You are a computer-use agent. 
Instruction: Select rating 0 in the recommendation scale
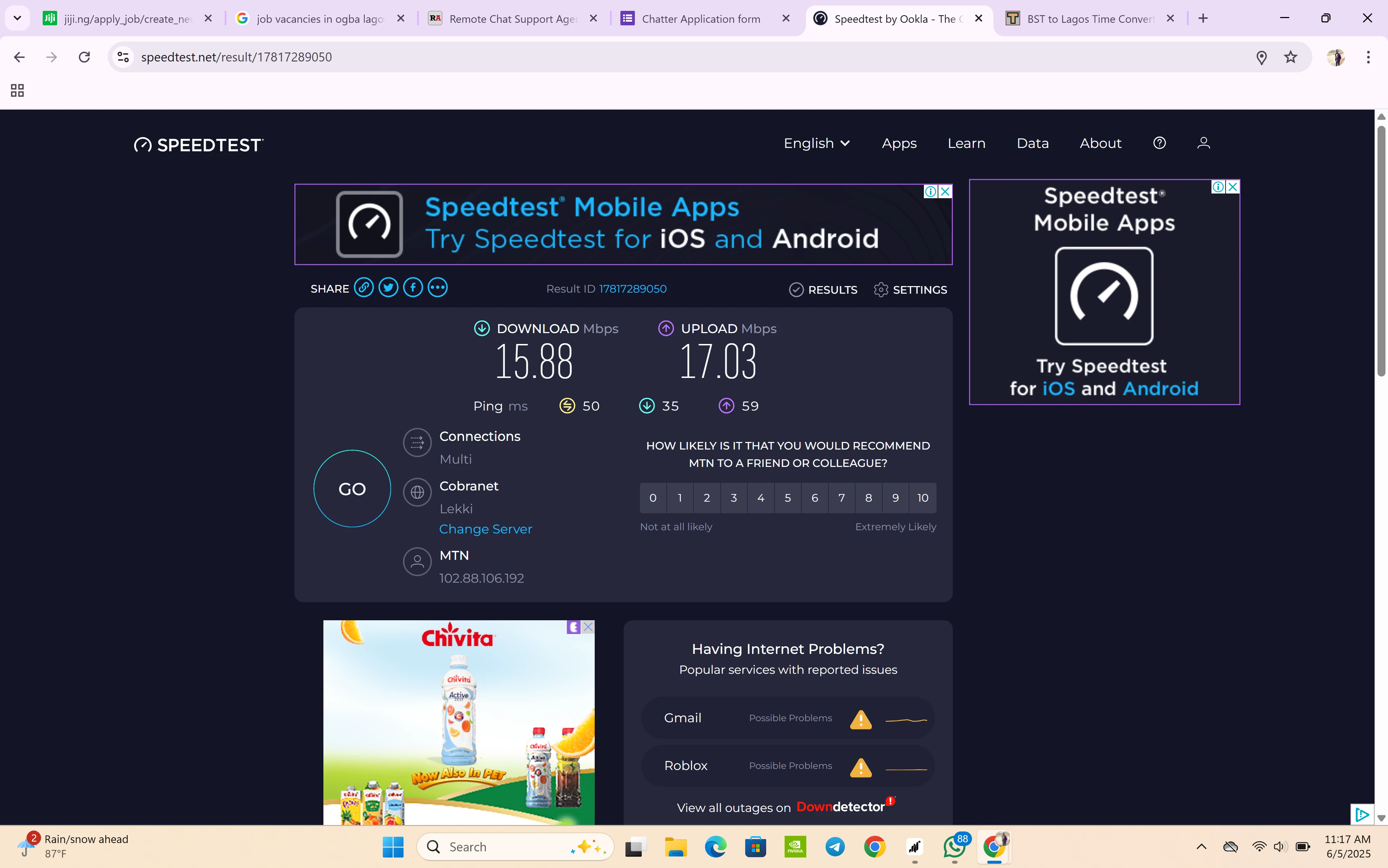pyautogui.click(x=653, y=498)
